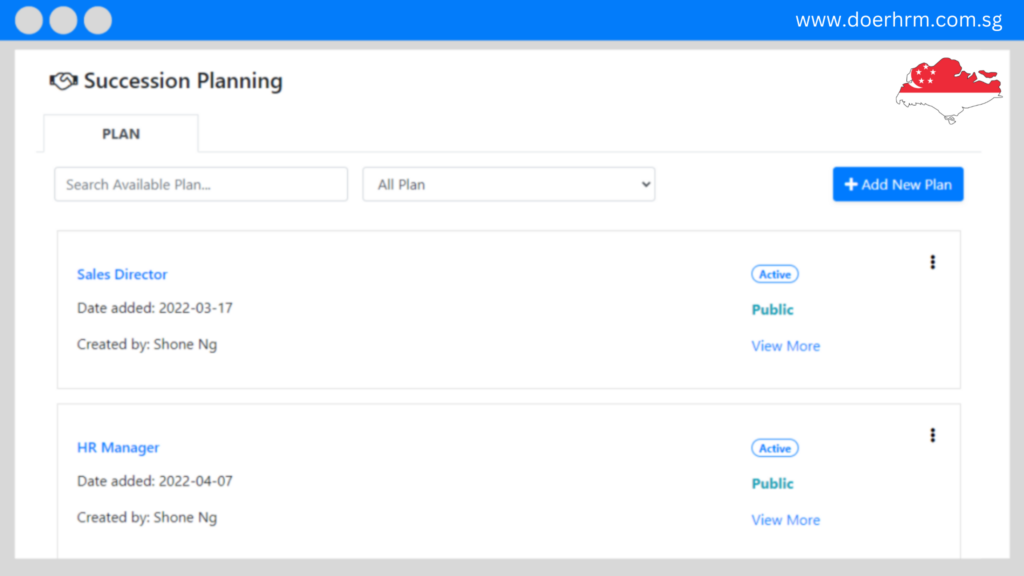Open the HR Manager plan link
1024x576 pixels.
point(118,447)
